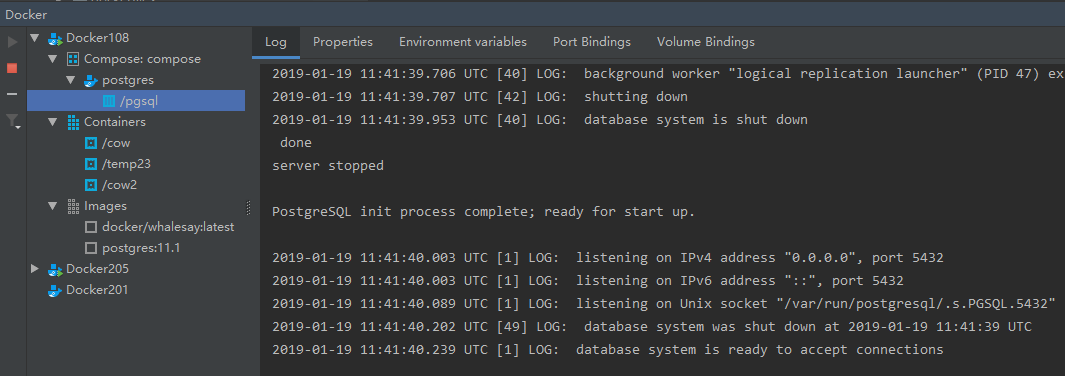Click the 'logical replication launcher' log line
This screenshot has height=376, width=1065.
[x=668, y=73]
